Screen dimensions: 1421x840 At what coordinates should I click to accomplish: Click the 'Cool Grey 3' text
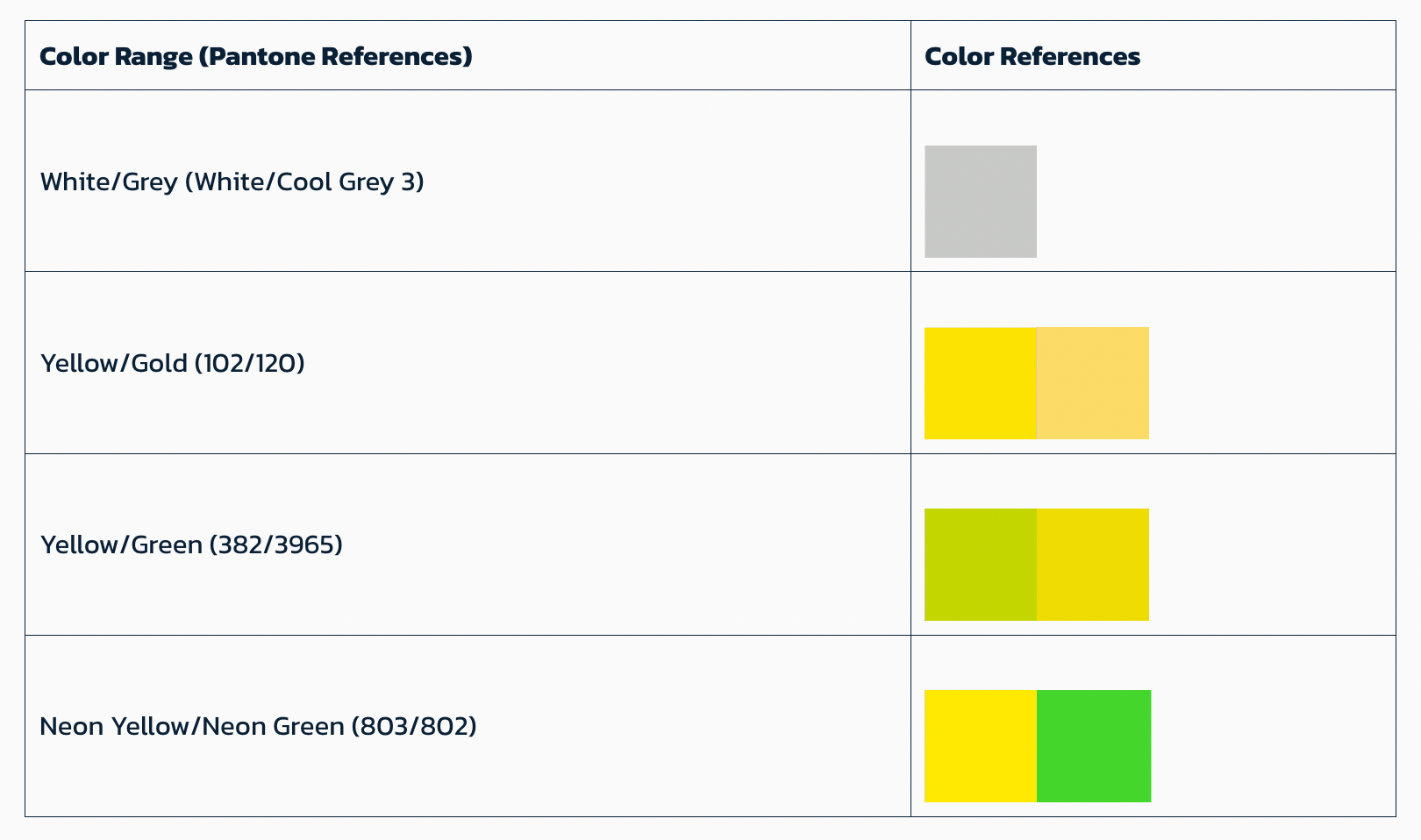click(x=356, y=182)
